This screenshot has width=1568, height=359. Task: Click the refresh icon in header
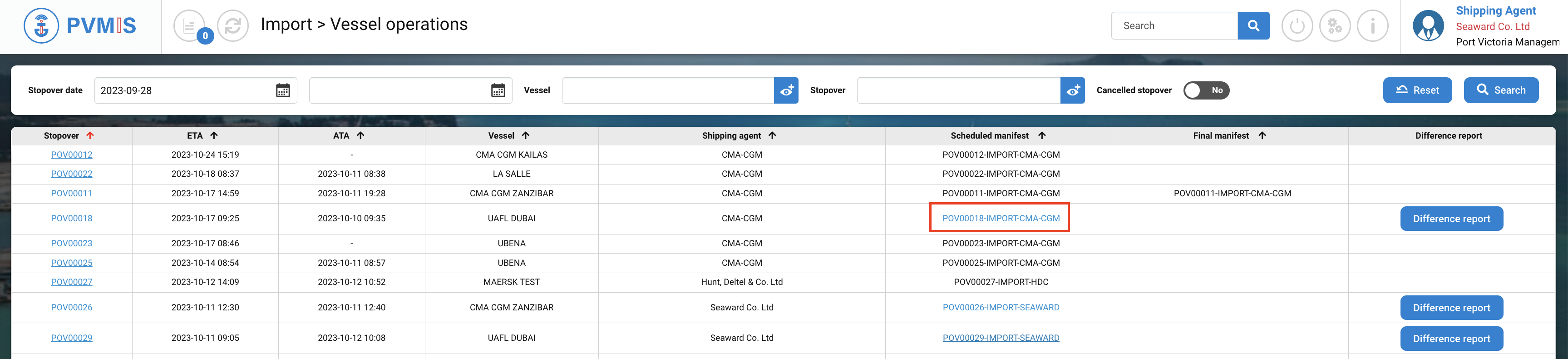[232, 25]
